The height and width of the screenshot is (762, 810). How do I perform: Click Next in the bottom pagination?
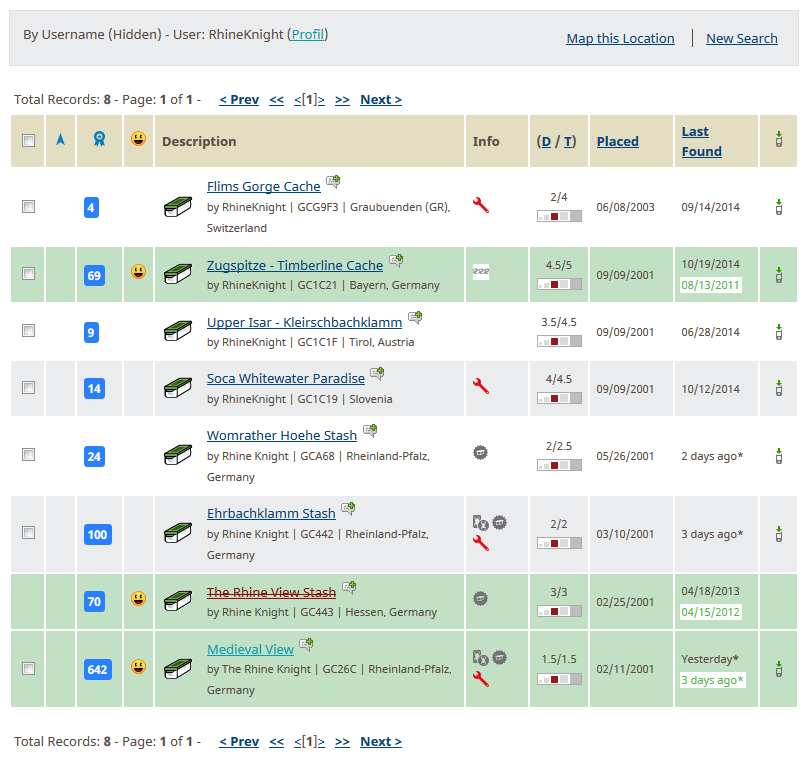point(381,742)
